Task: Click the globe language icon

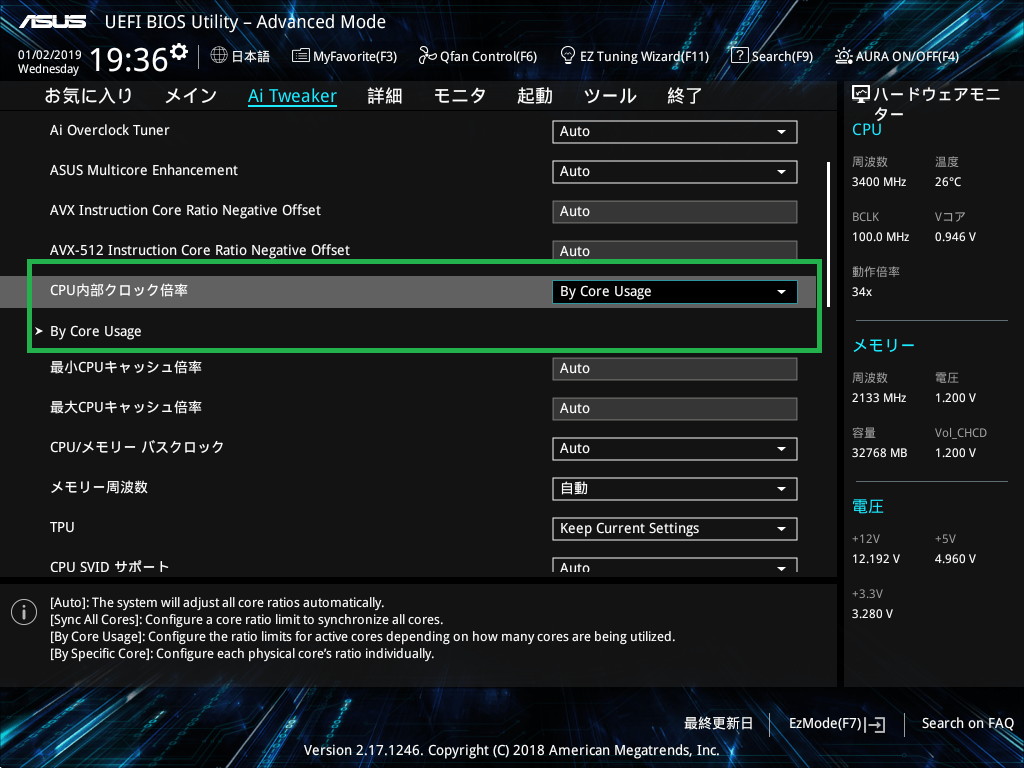Action: click(x=219, y=56)
